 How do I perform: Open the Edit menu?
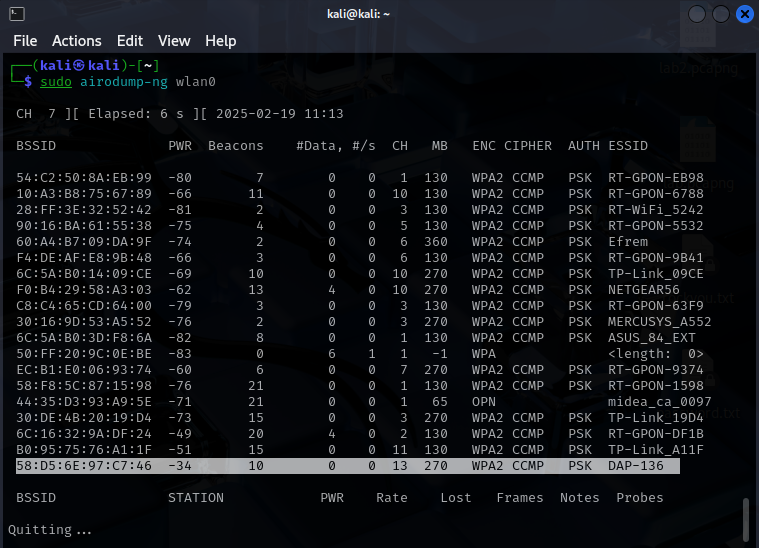pyautogui.click(x=130, y=41)
